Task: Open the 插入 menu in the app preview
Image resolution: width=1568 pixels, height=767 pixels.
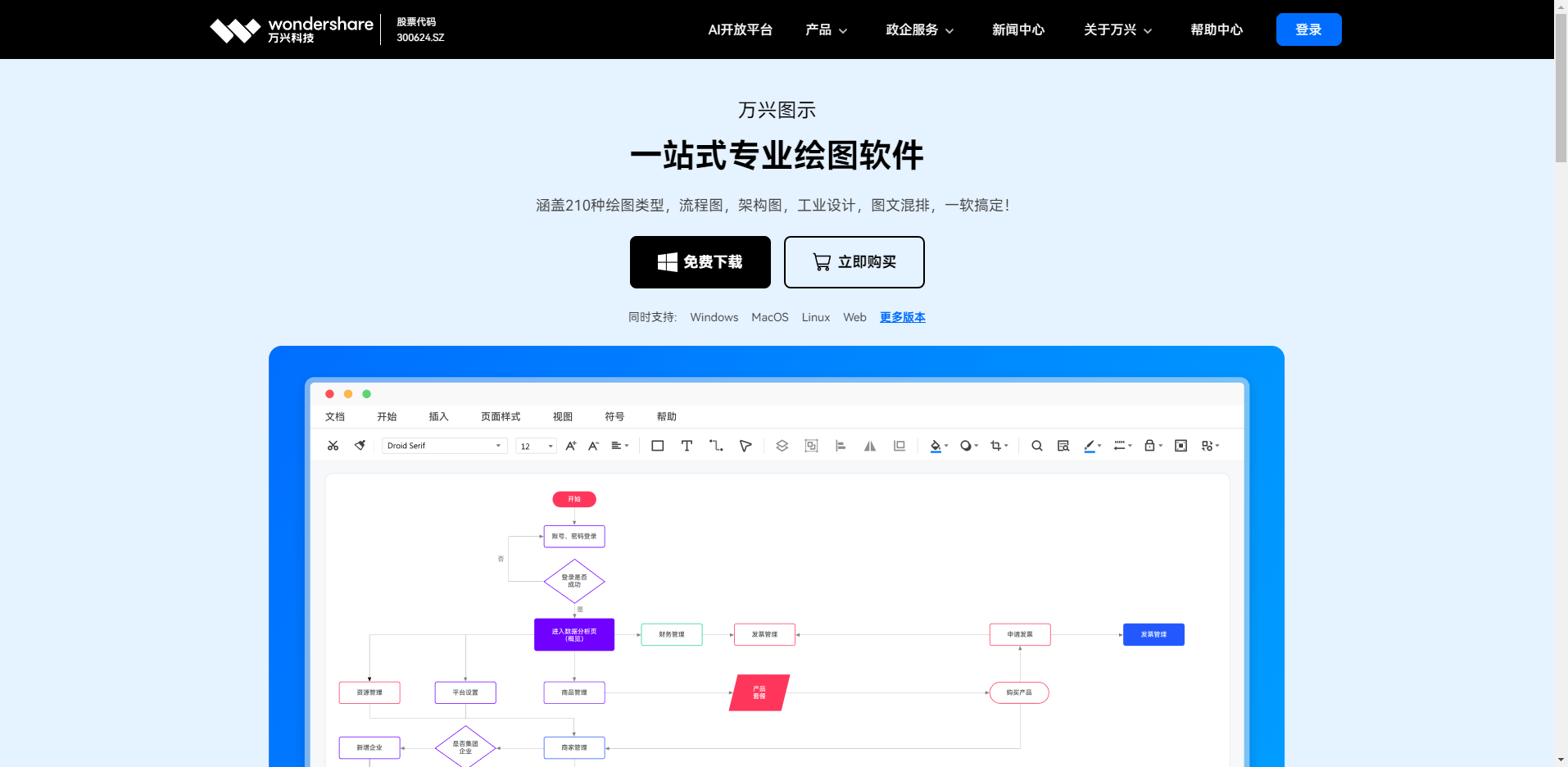Action: pos(439,416)
